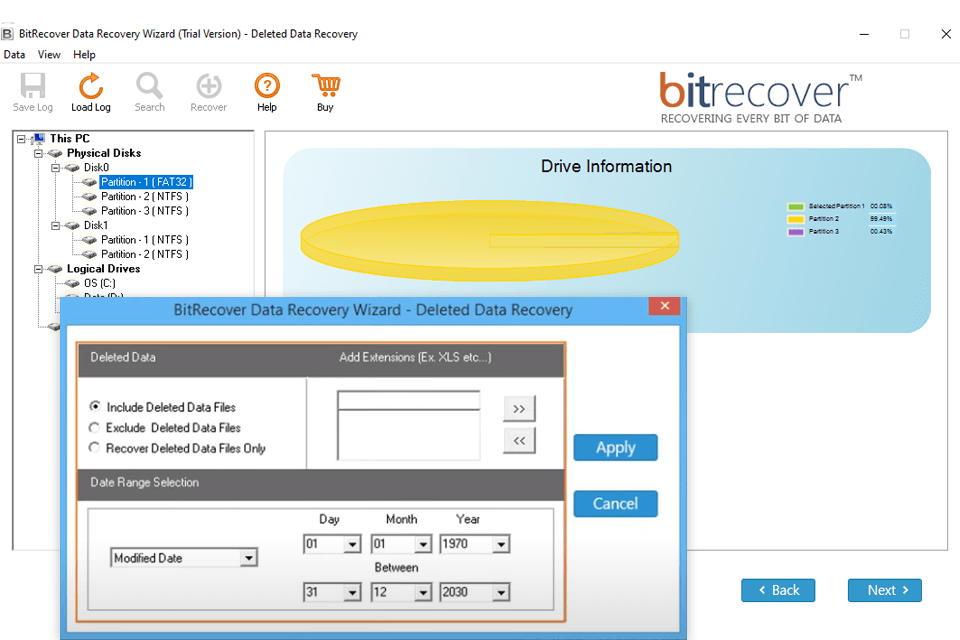Click the Search magnifier icon
Image resolution: width=960 pixels, height=640 pixels.
click(149, 86)
